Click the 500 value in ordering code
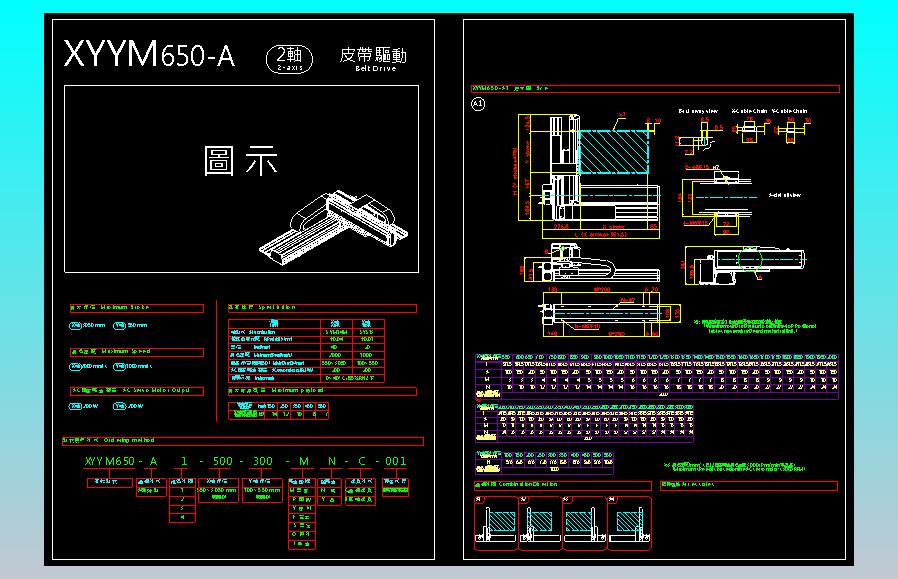The width and height of the screenshot is (898, 579). coord(223,461)
